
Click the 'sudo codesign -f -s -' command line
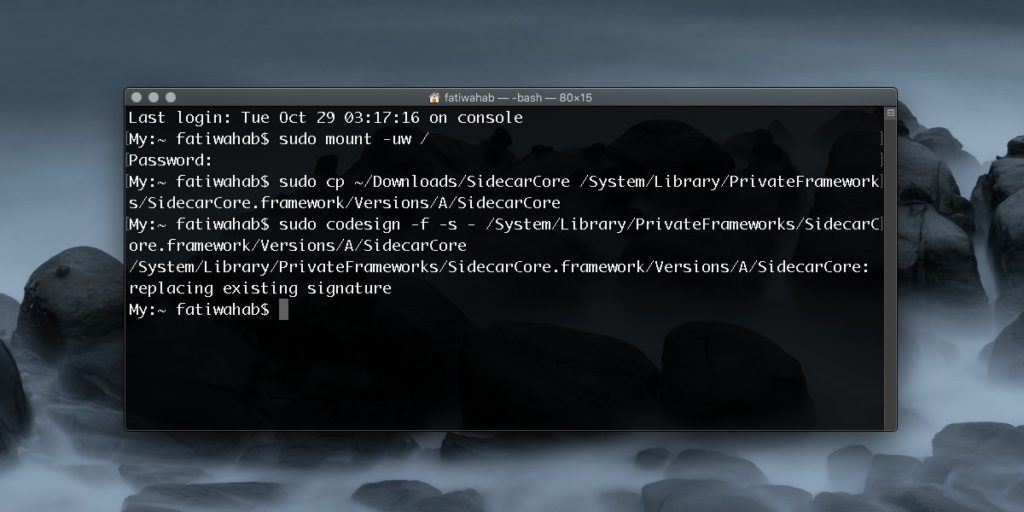(504, 225)
